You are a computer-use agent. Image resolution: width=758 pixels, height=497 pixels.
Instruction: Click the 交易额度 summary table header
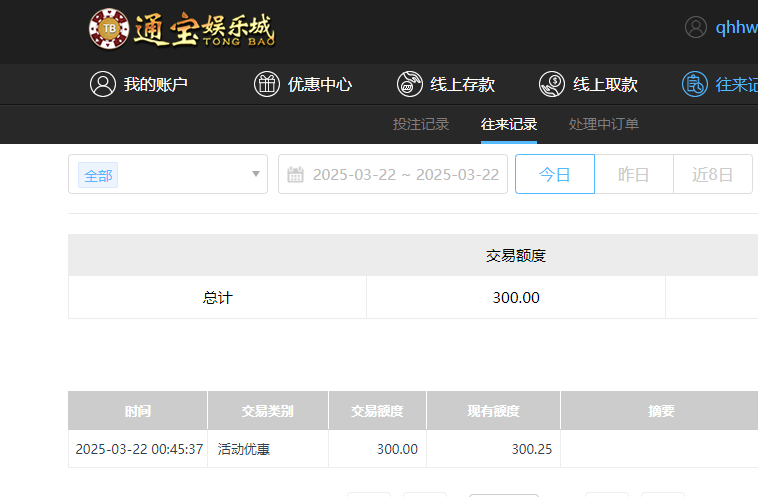[516, 255]
